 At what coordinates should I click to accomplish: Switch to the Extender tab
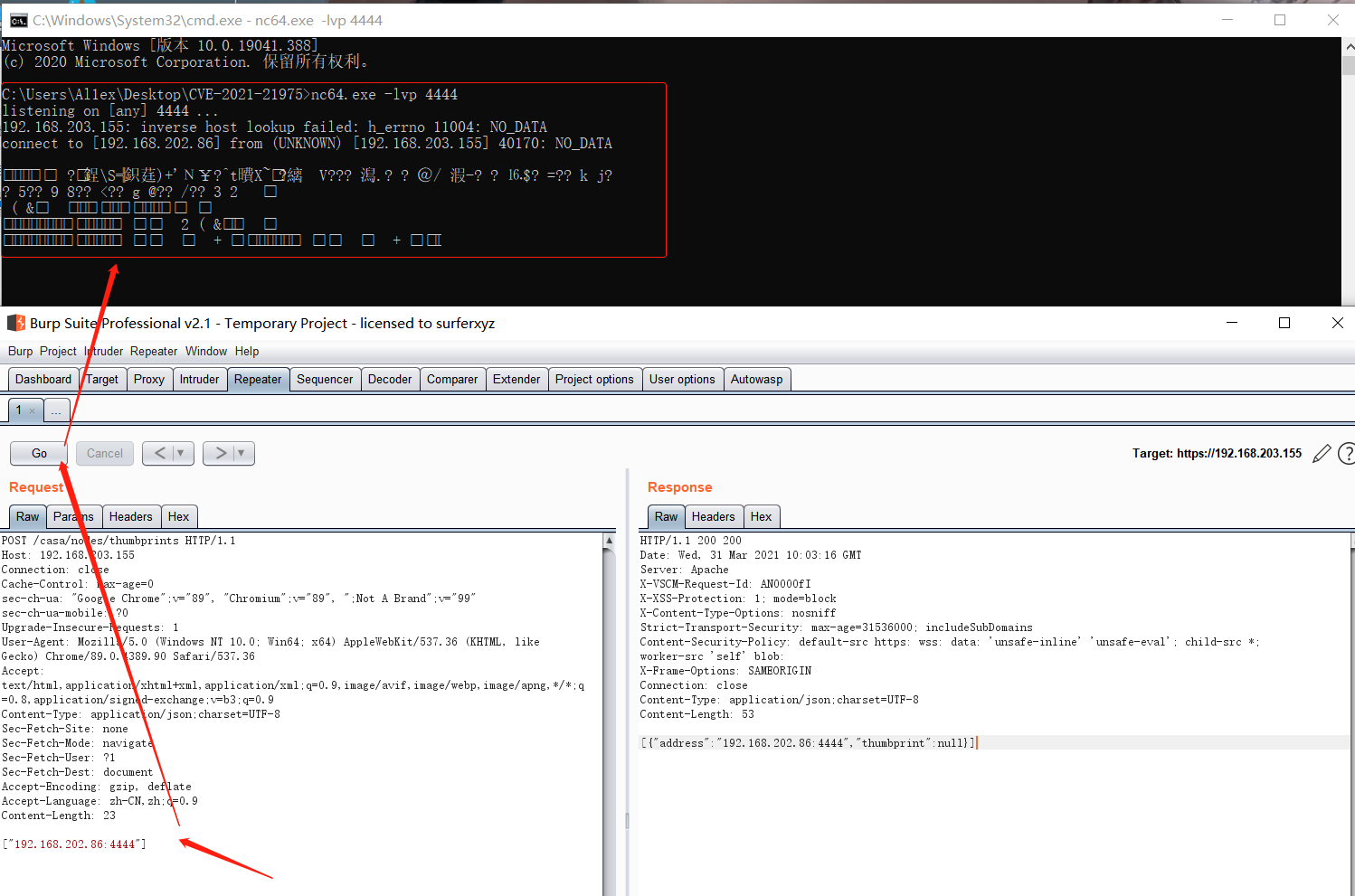point(516,379)
